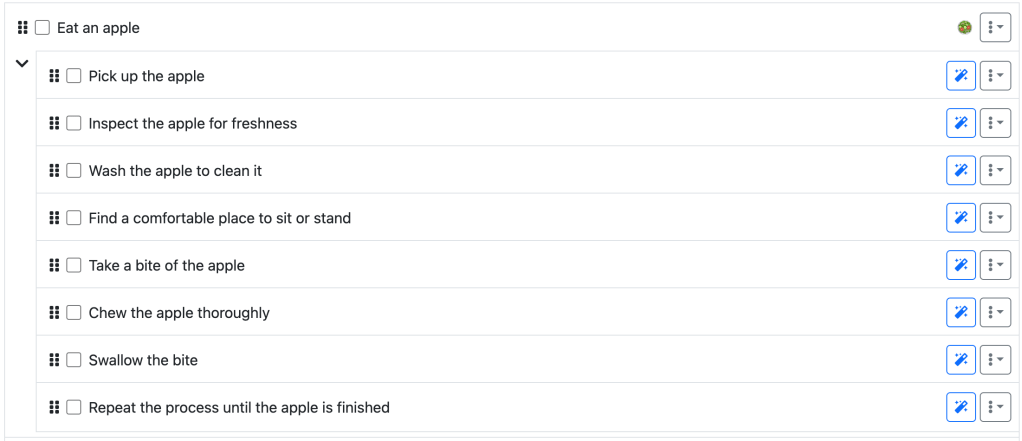Toggle checkbox for 'Wash the apple to clean it'

(x=74, y=171)
